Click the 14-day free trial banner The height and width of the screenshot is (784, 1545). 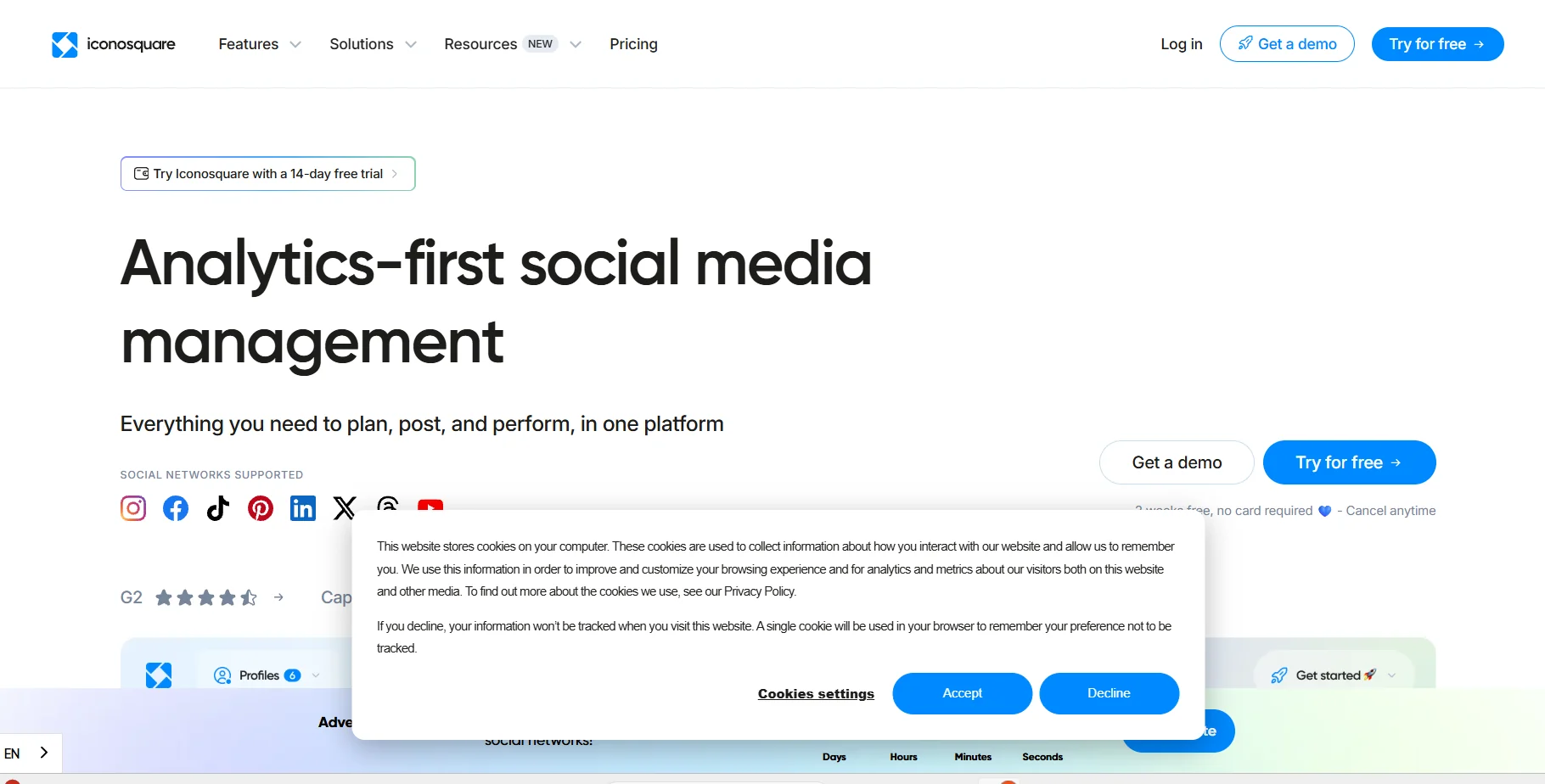tap(267, 174)
